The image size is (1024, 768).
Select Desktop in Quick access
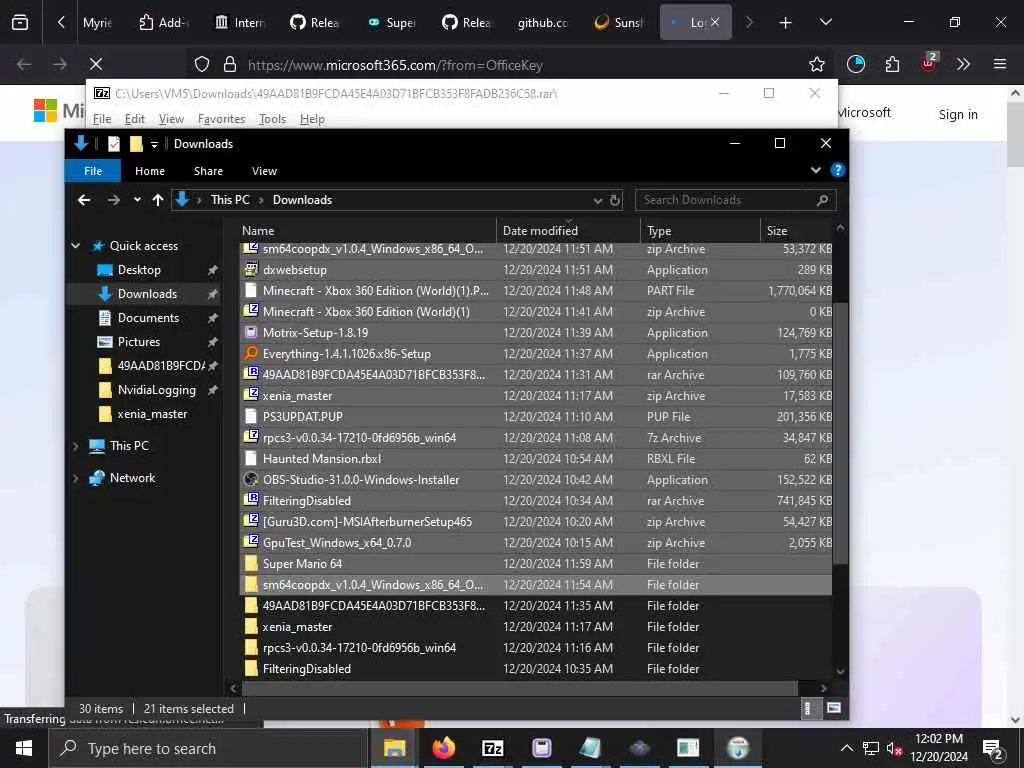click(139, 270)
